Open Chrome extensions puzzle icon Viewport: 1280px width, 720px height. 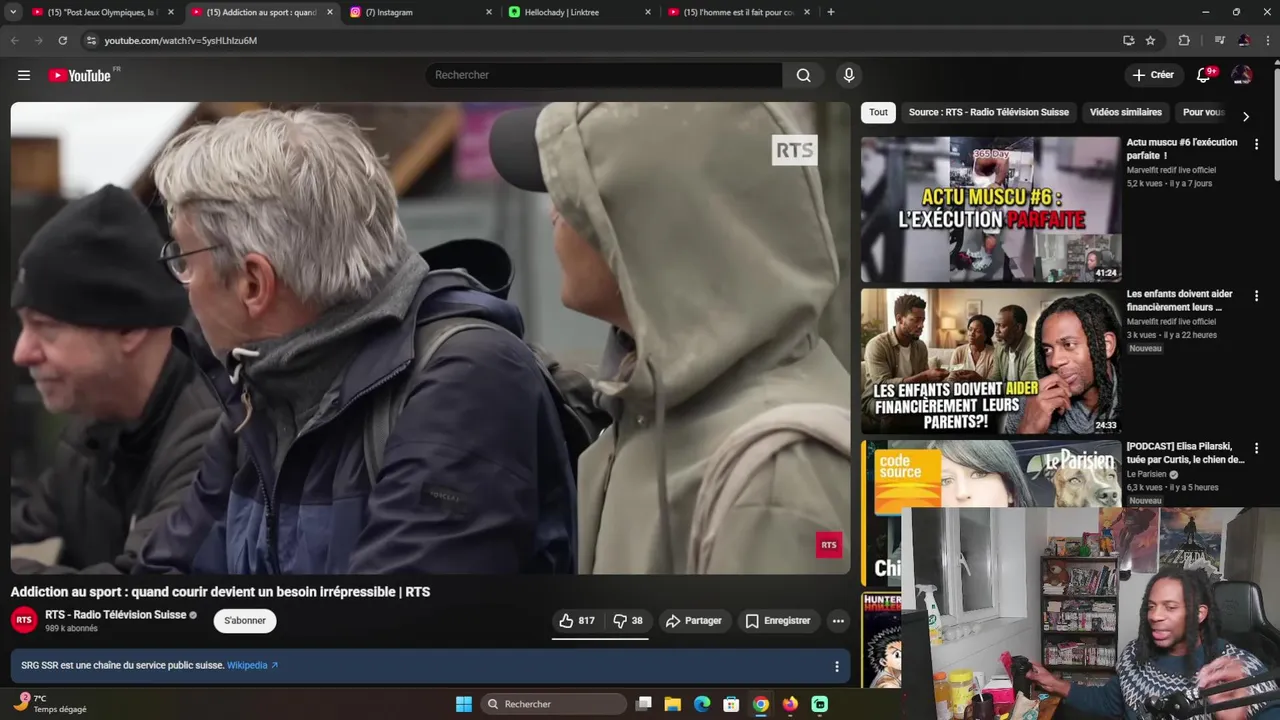[x=1184, y=40]
